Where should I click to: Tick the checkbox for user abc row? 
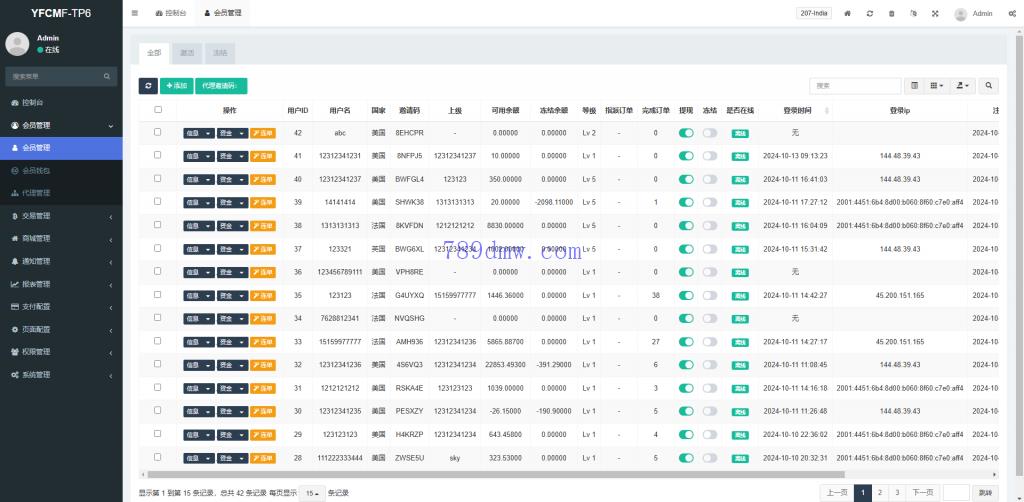(x=158, y=132)
